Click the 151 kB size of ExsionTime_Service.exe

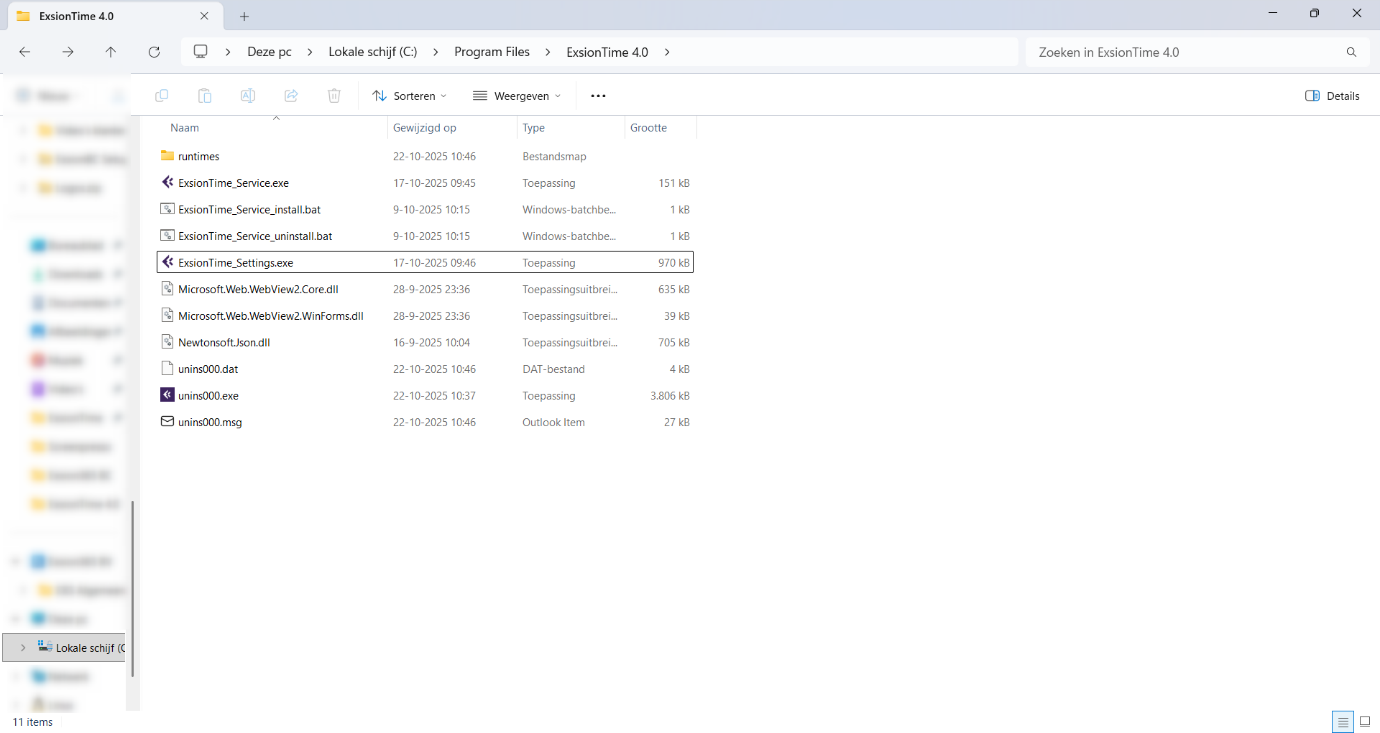coord(674,183)
